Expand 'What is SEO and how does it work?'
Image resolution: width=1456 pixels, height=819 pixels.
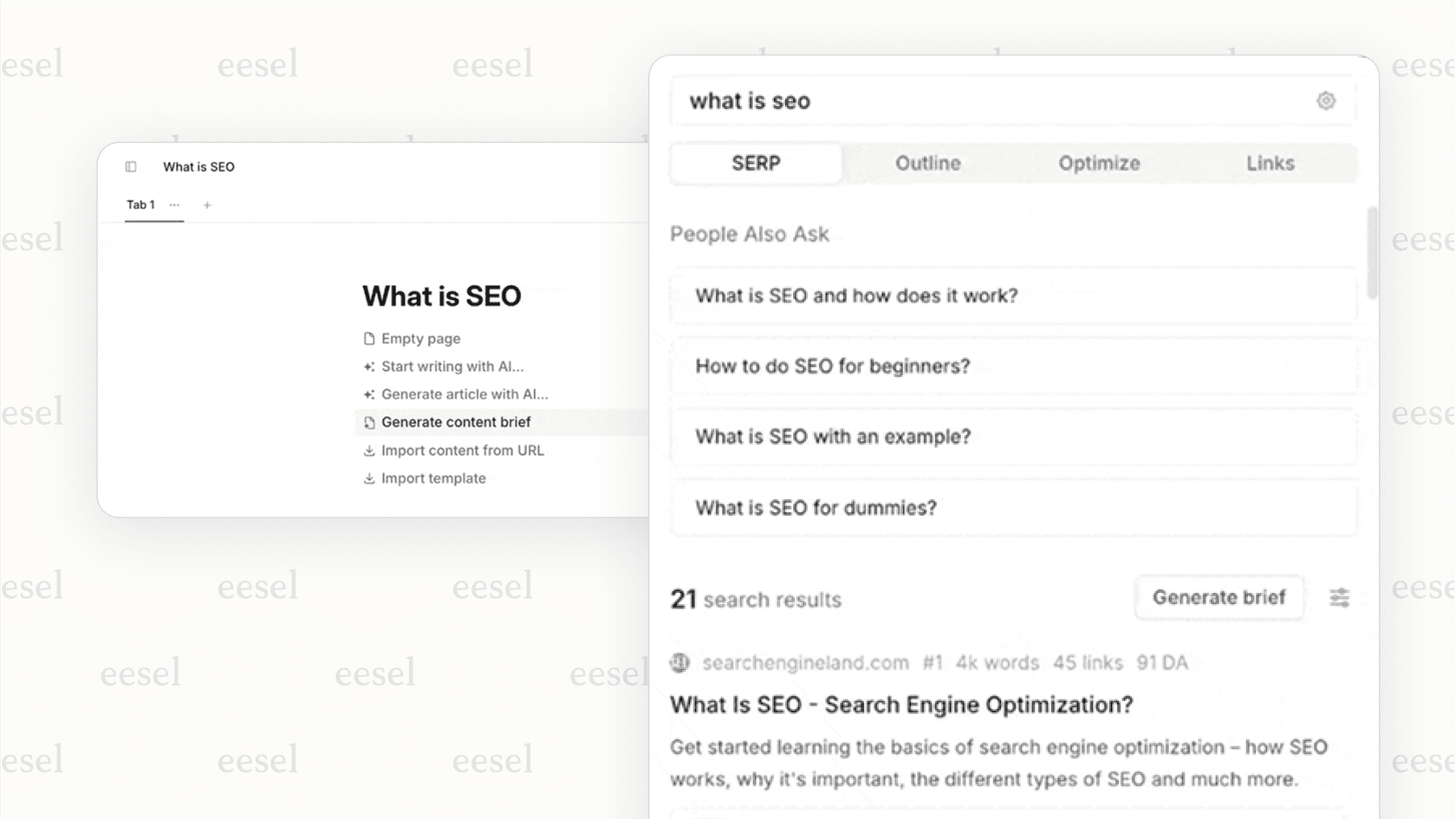click(x=1014, y=296)
